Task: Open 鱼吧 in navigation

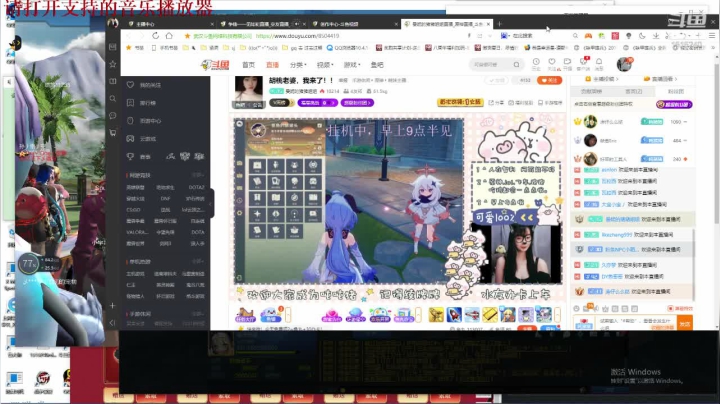Action: pyautogui.click(x=377, y=65)
